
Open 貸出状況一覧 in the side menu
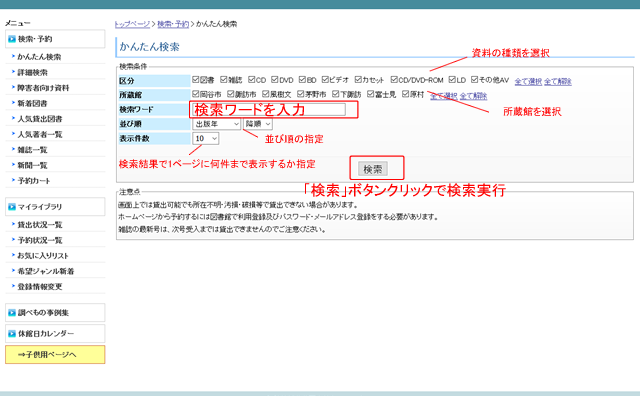point(40,225)
